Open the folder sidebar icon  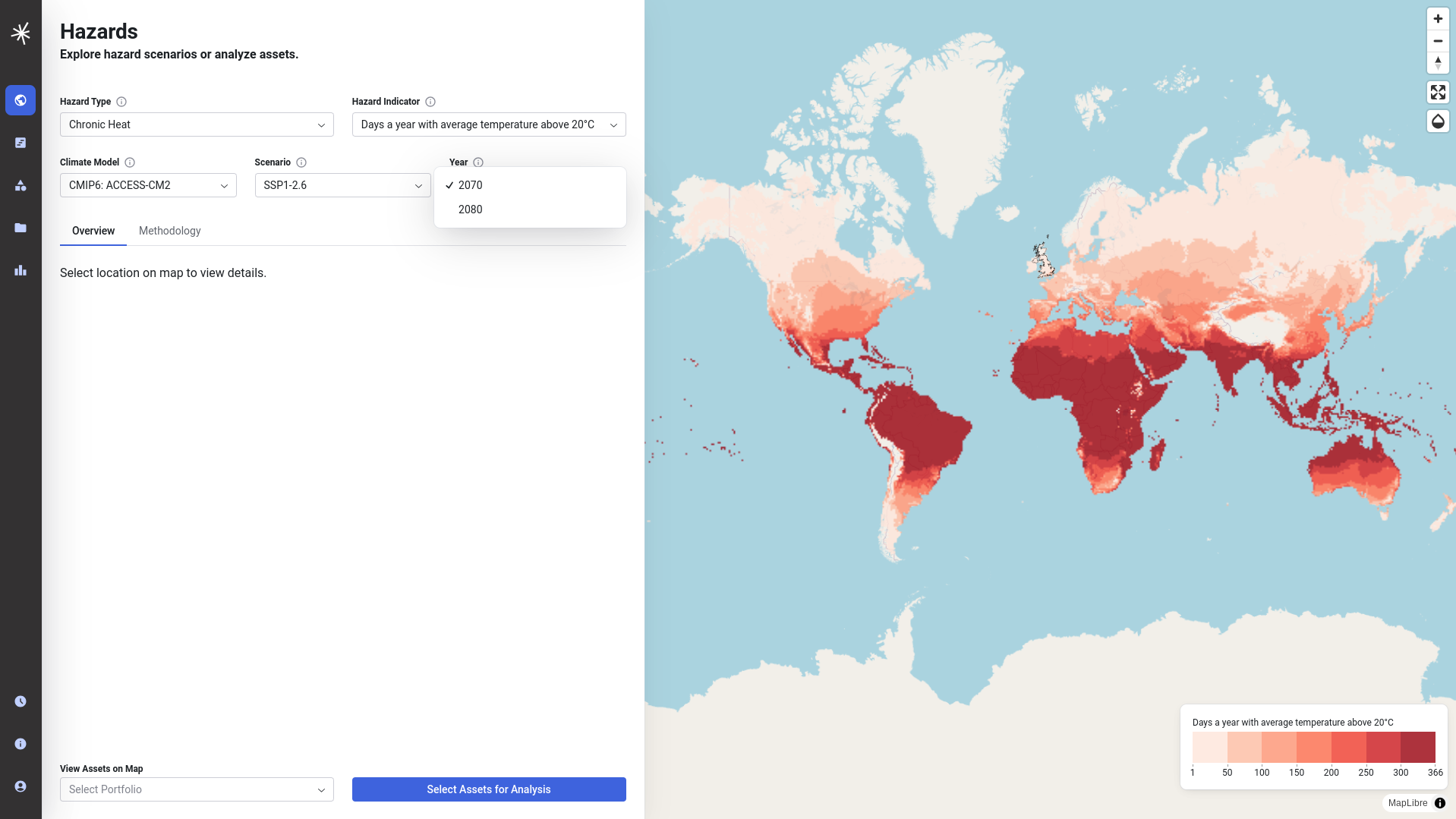(20, 228)
